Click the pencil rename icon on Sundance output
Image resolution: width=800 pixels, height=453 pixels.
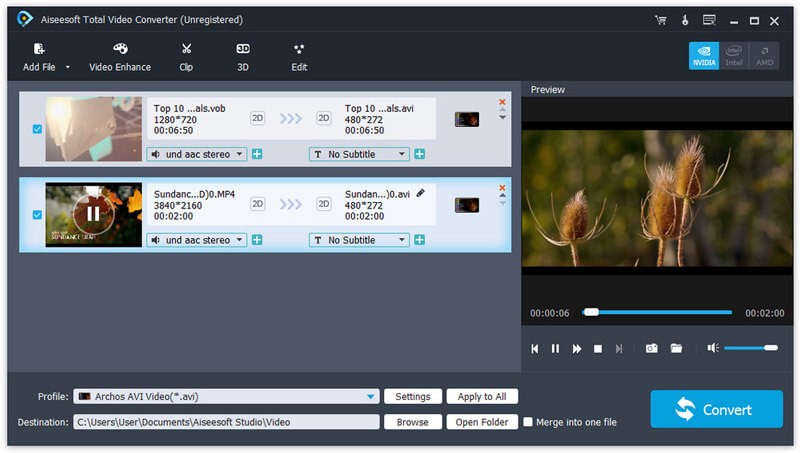point(421,193)
